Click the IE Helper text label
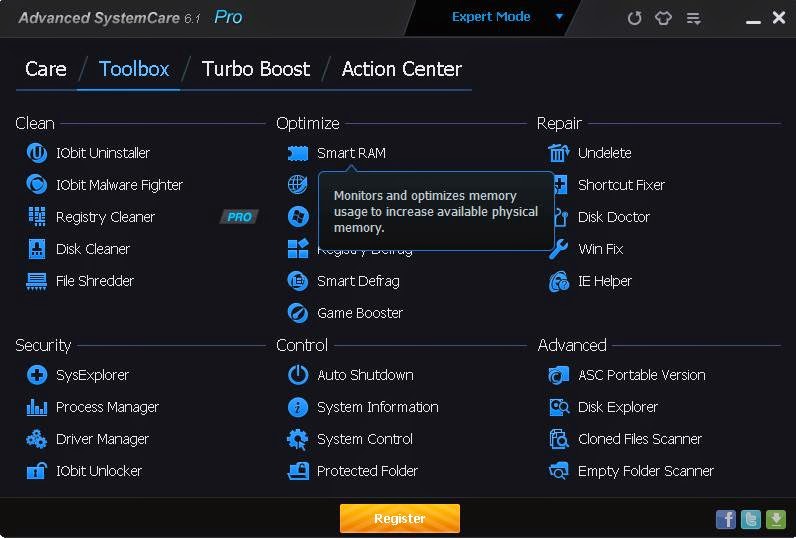796x539 pixels. pyautogui.click(x=605, y=281)
